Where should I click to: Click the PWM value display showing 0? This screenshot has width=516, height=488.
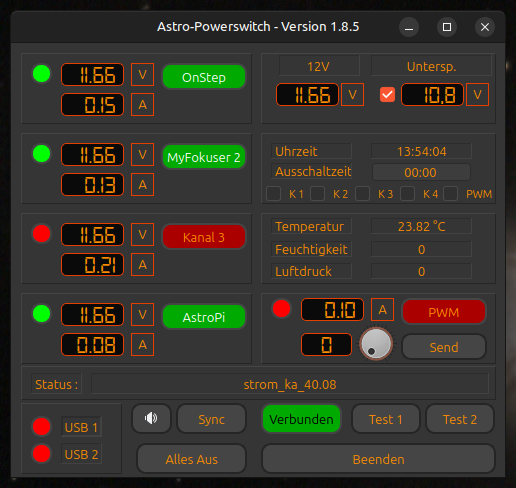coord(326,344)
